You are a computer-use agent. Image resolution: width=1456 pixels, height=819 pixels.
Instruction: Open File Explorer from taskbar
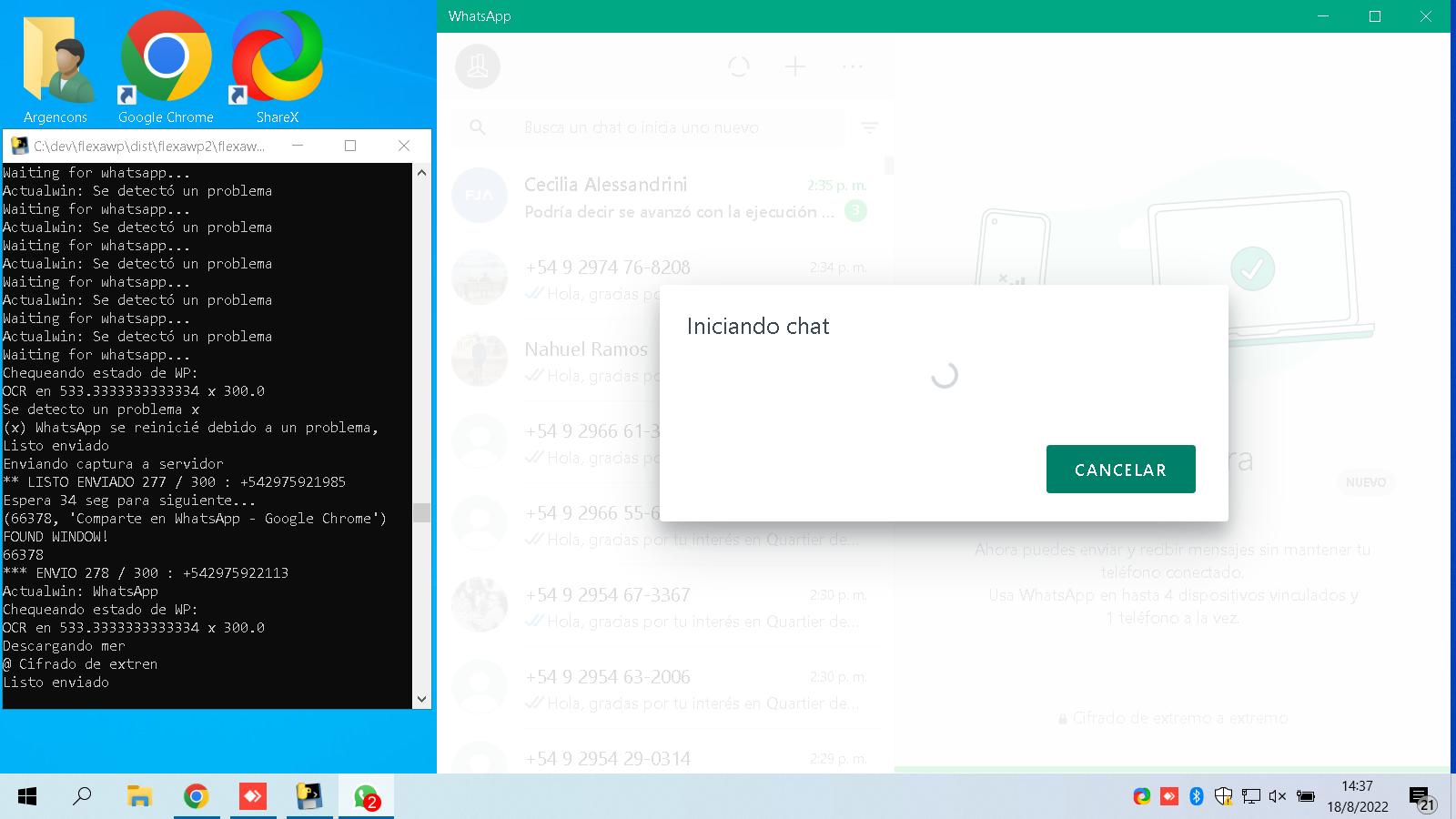(139, 797)
